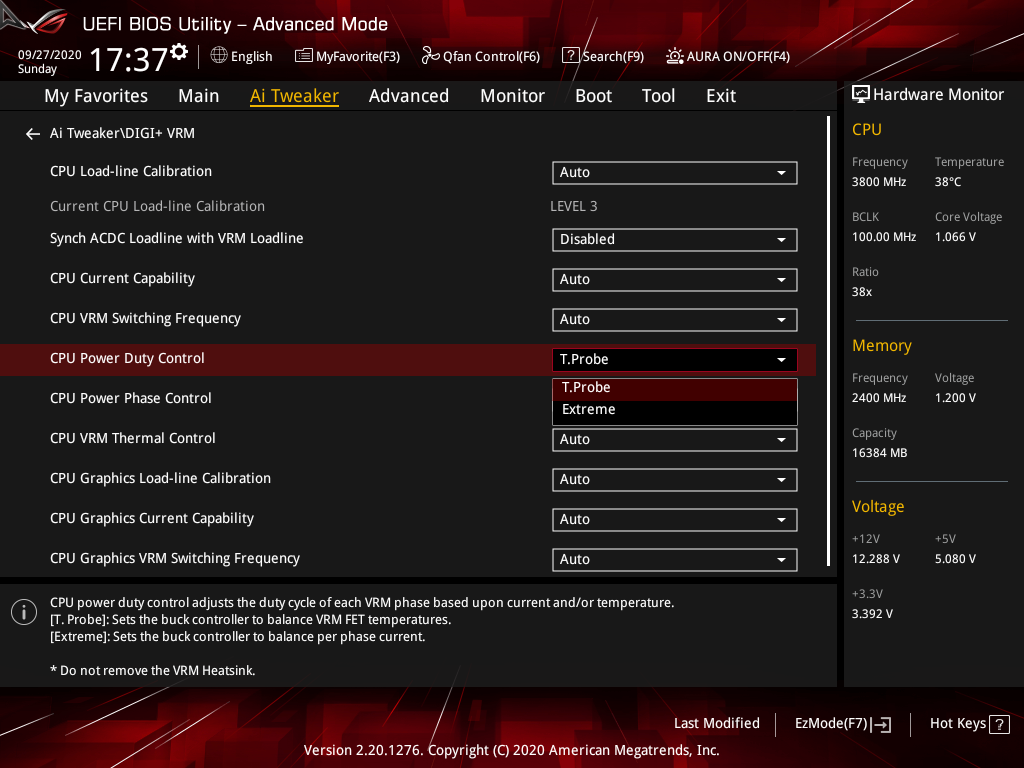Open the Qfan Control fan icon
The image size is (1024, 768).
pyautogui.click(x=430, y=56)
